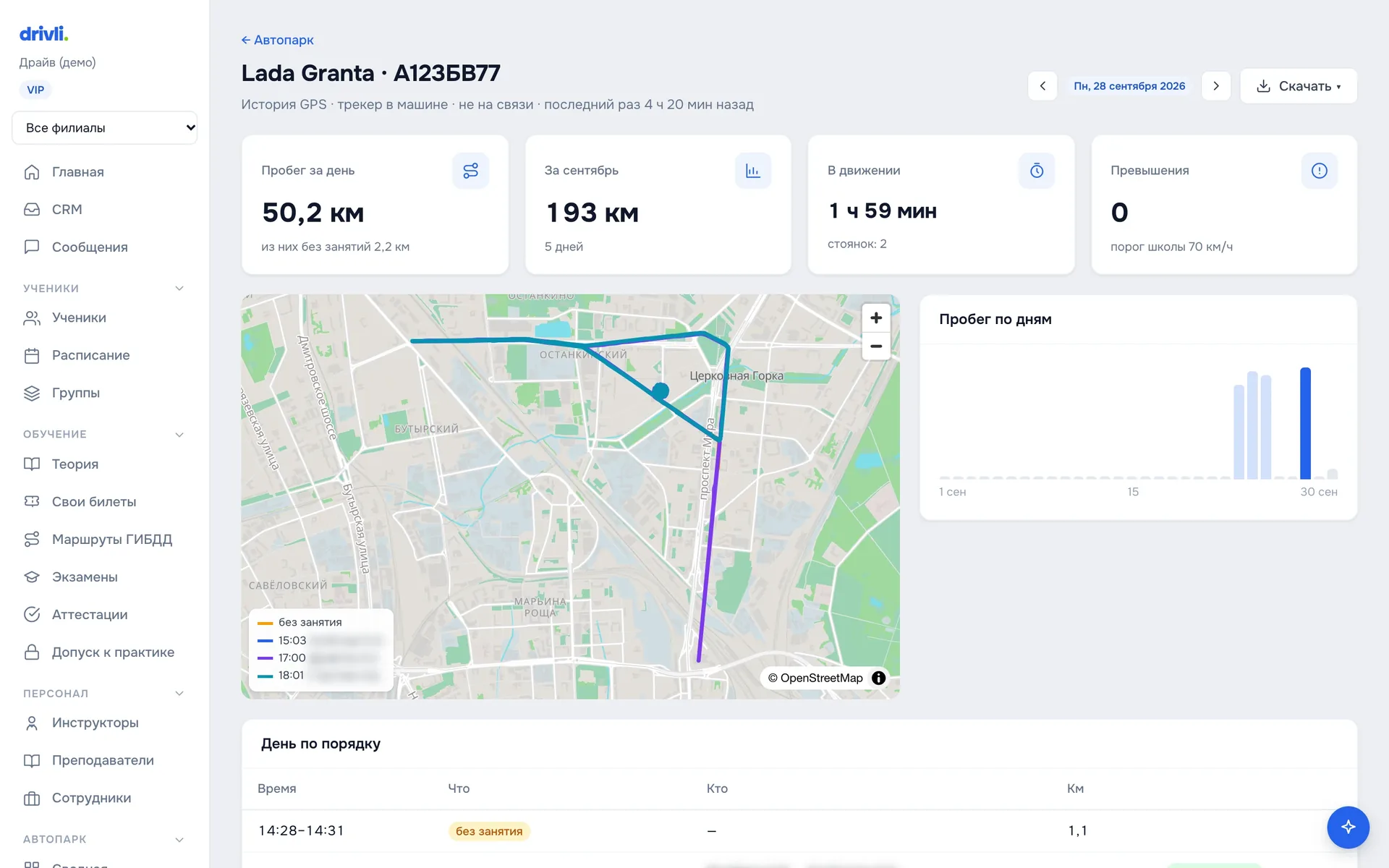Click the 193 км September value
Screen dimensions: 1389x868
(592, 213)
